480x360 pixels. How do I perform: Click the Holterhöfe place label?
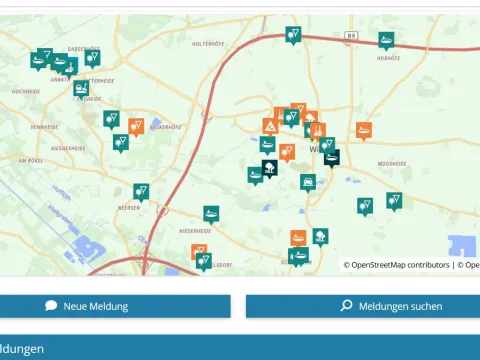(x=208, y=44)
